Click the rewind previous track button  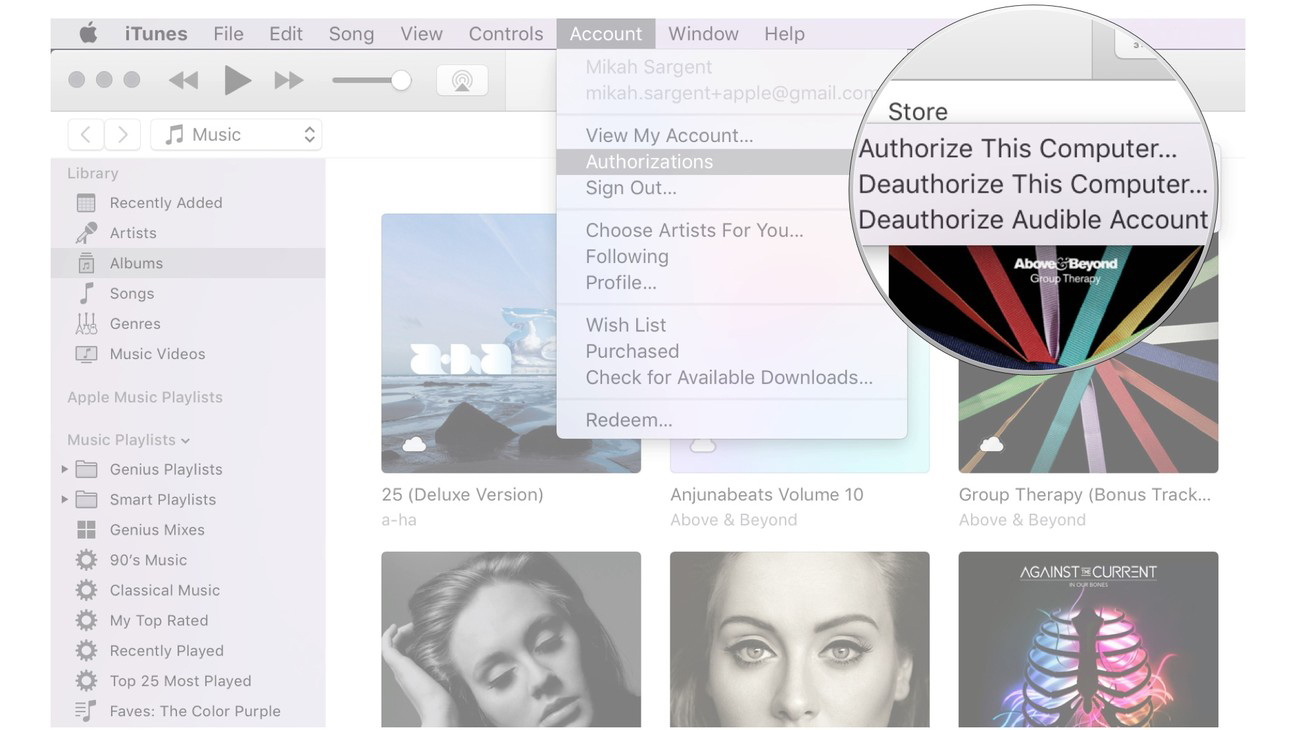183,81
